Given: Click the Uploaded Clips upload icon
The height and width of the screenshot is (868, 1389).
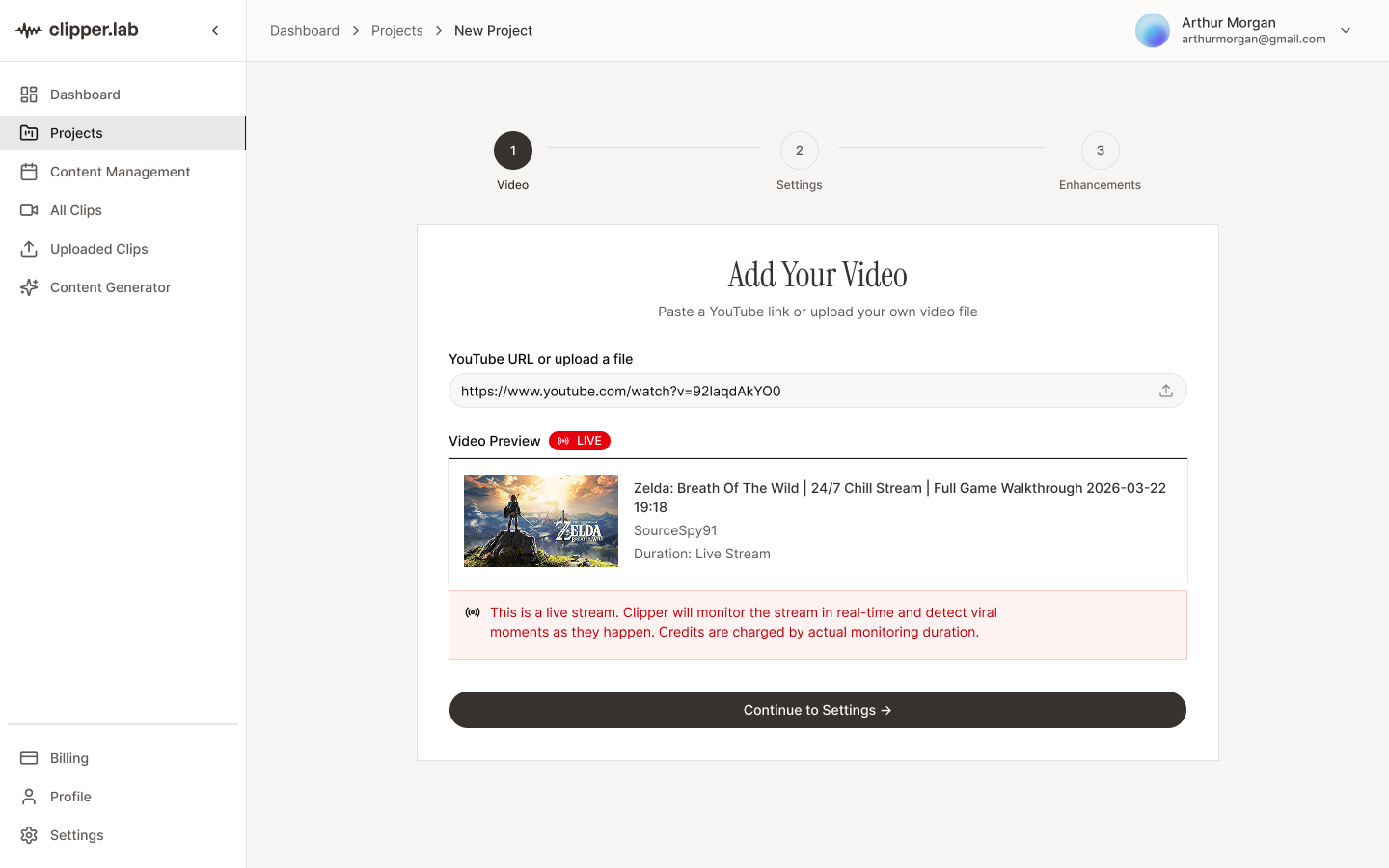Looking at the screenshot, I should pos(29,249).
